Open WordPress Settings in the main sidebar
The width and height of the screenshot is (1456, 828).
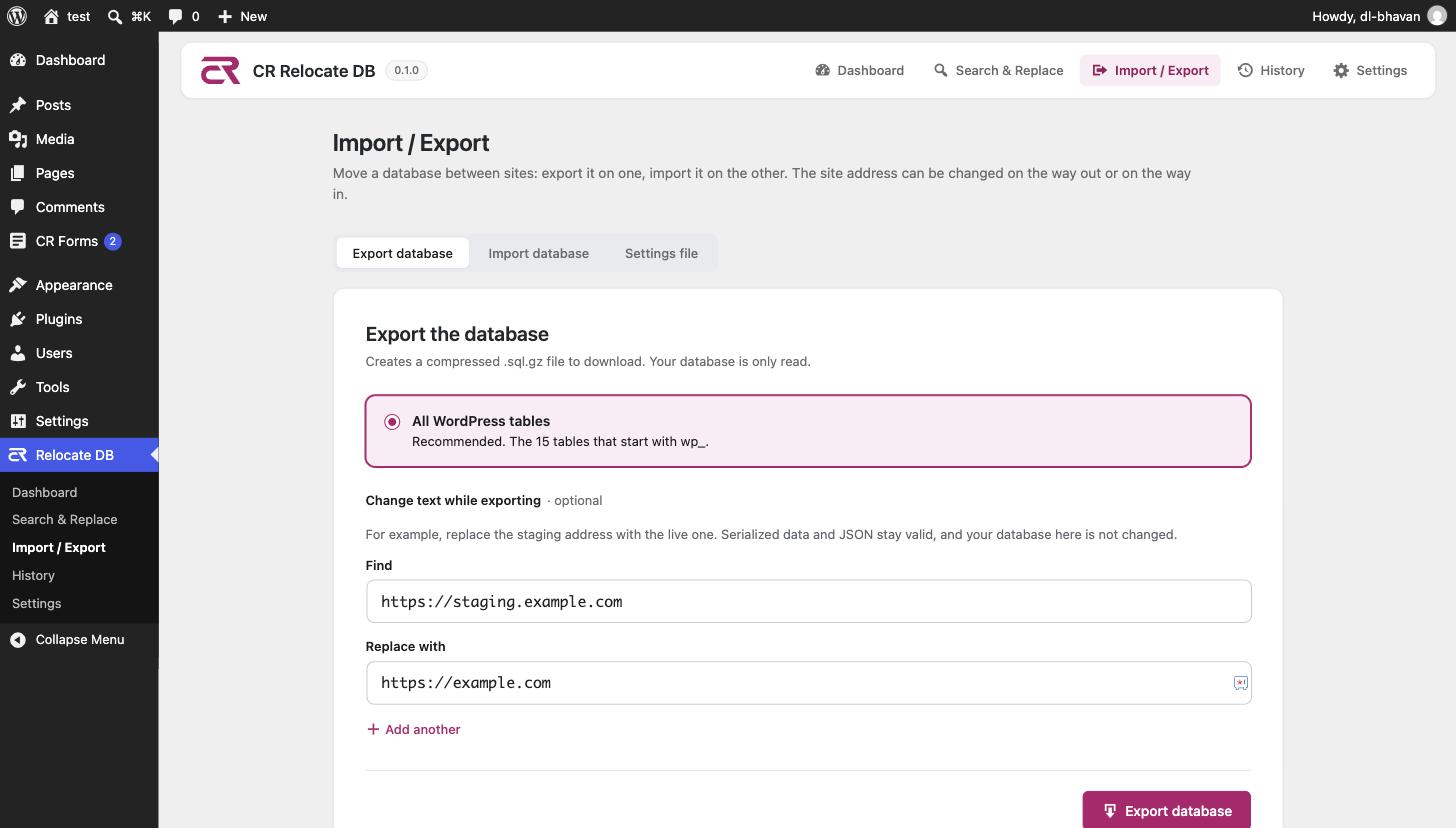click(79, 421)
